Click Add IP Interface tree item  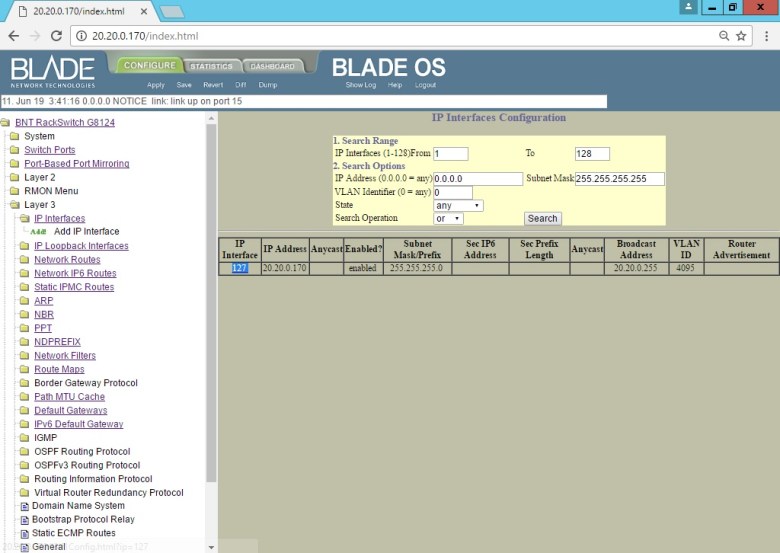pyautogui.click(x=87, y=231)
